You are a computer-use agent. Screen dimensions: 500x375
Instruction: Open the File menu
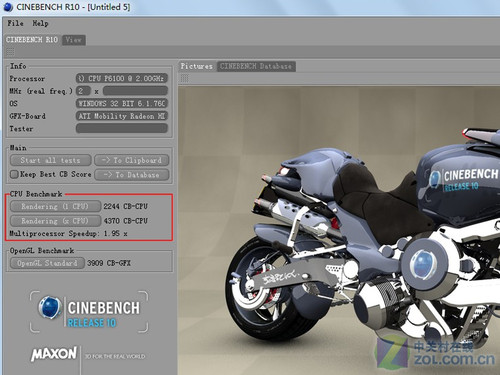pos(15,23)
